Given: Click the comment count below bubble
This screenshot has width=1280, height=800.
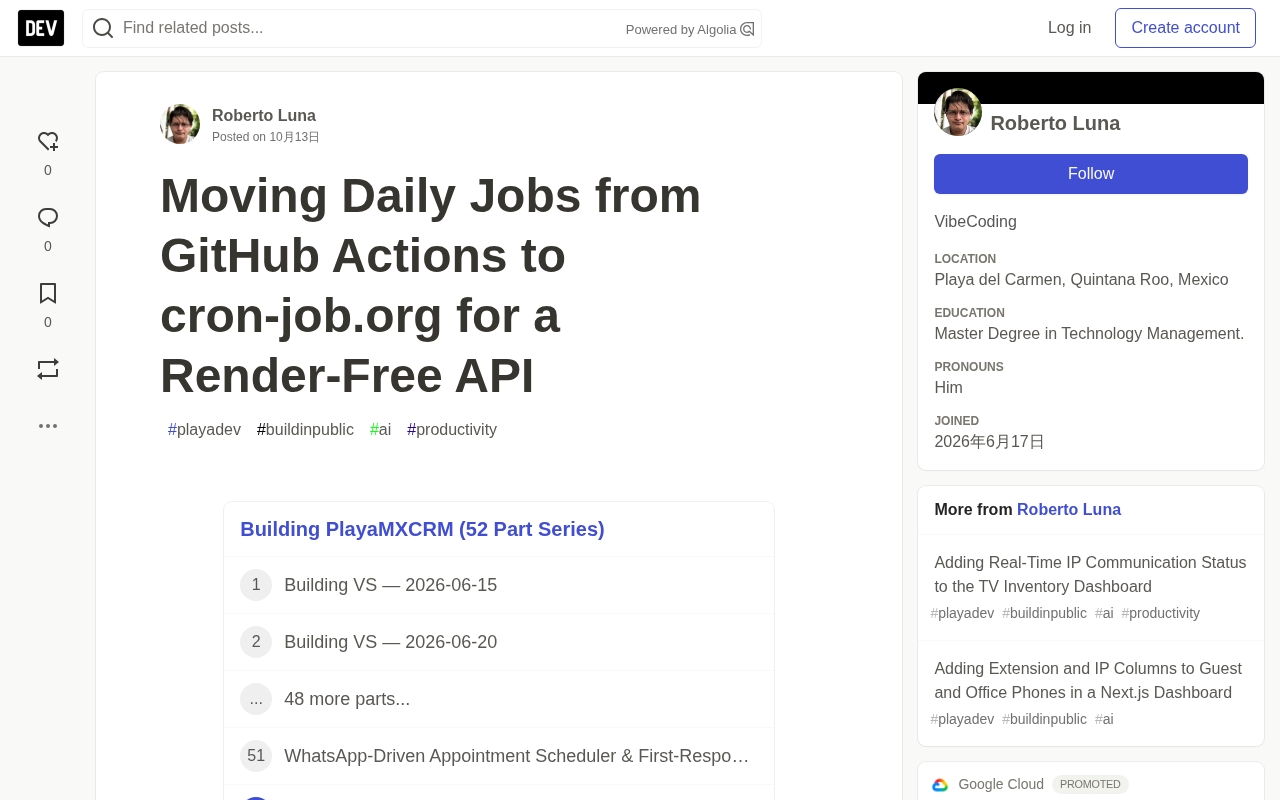Looking at the screenshot, I should coord(48,246).
